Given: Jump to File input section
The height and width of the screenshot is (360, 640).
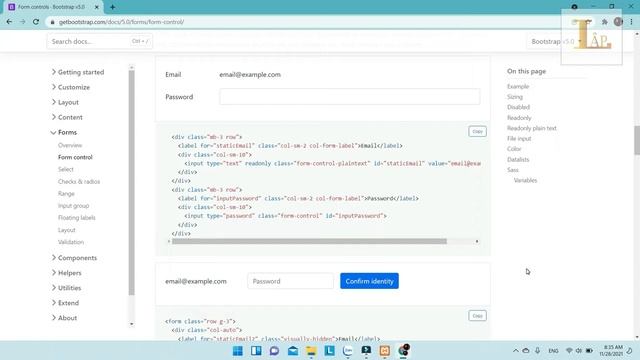Looking at the screenshot, I should (519, 139).
